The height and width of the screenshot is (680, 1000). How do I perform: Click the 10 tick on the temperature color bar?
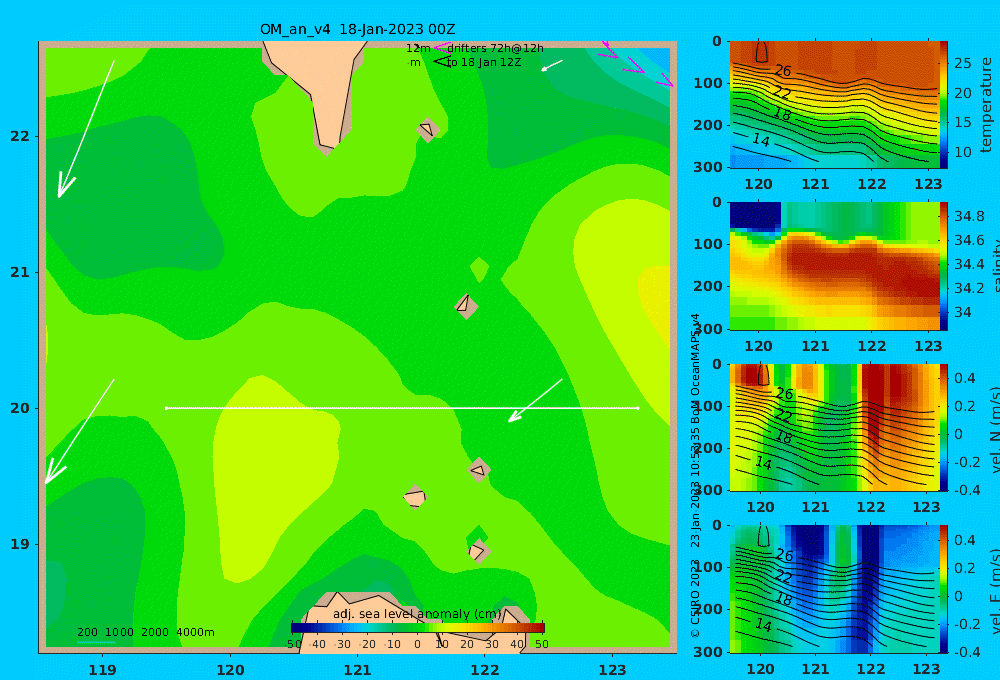963,152
